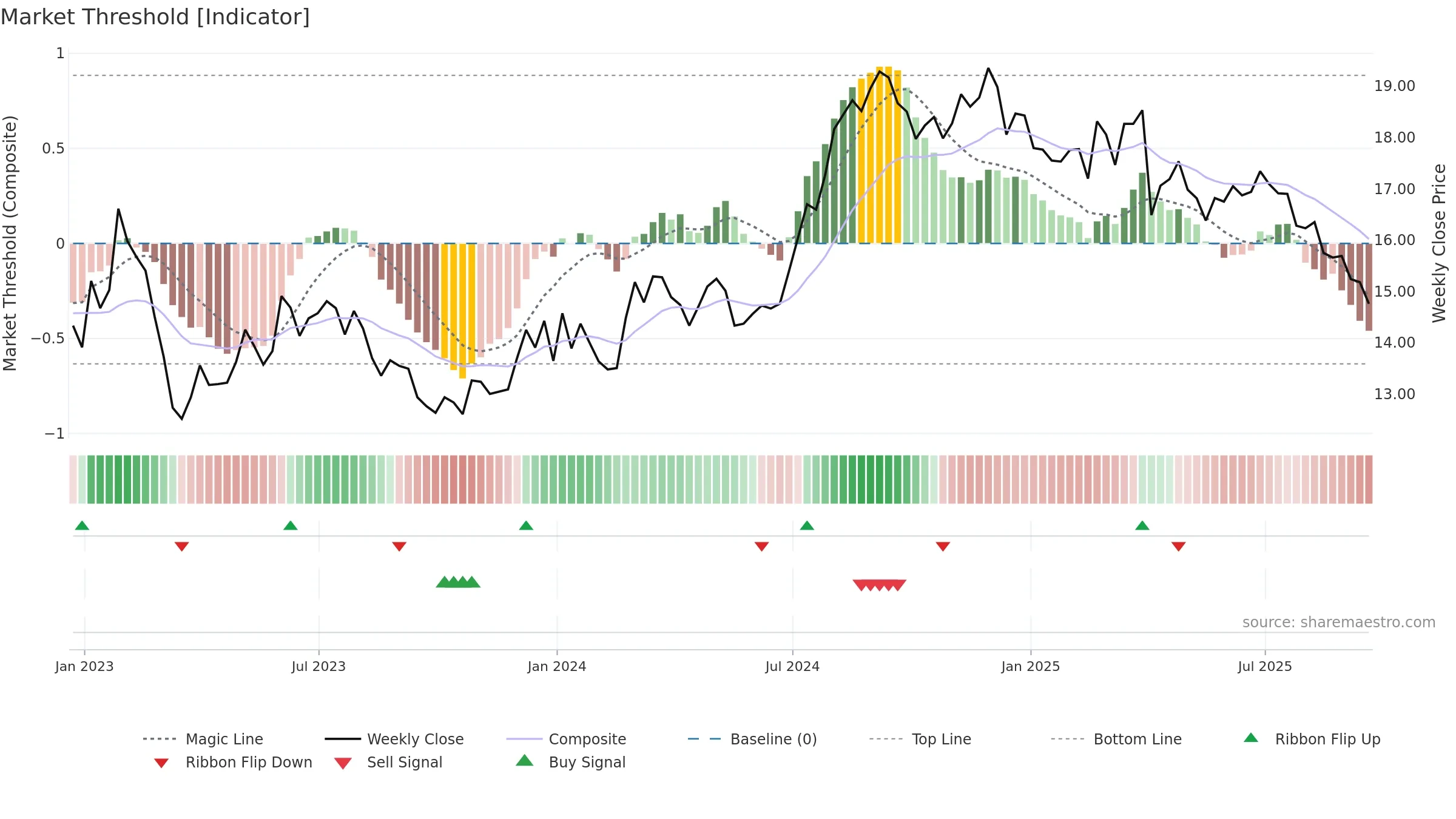The image size is (1456, 819).
Task: Click the red Sell Signal legend triangle
Action: 343,763
